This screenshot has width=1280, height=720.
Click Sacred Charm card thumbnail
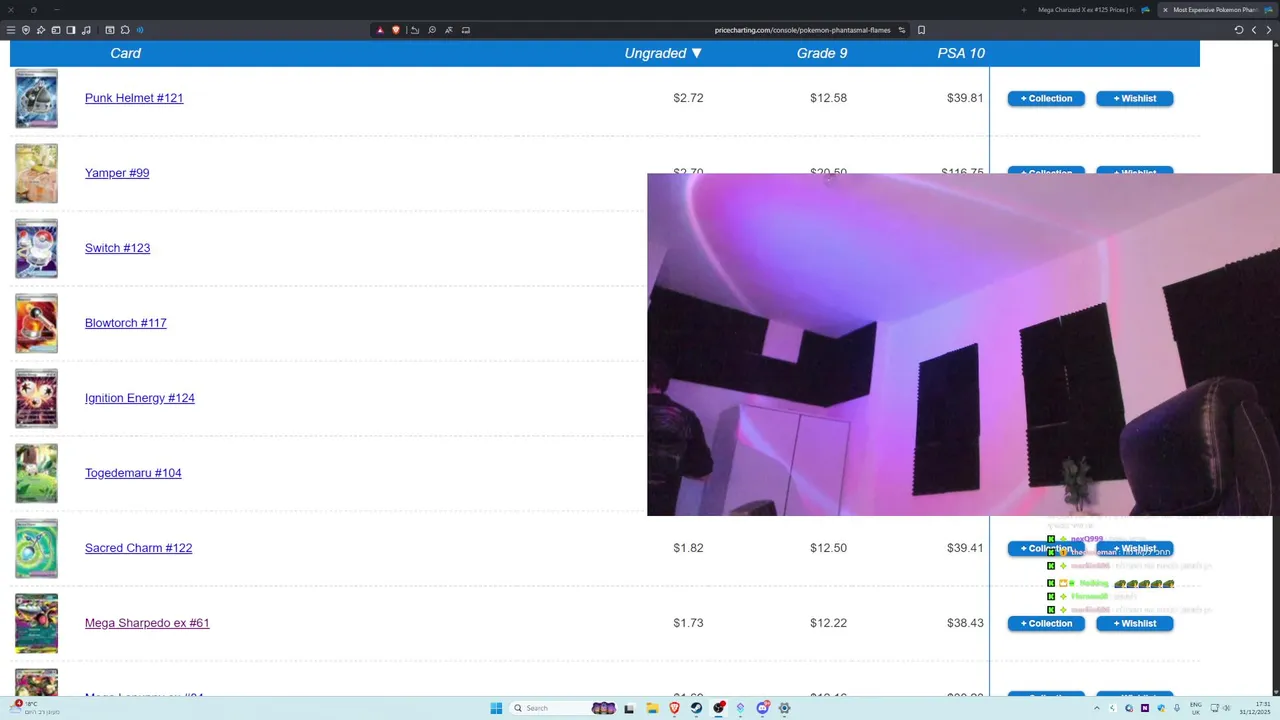(36, 548)
